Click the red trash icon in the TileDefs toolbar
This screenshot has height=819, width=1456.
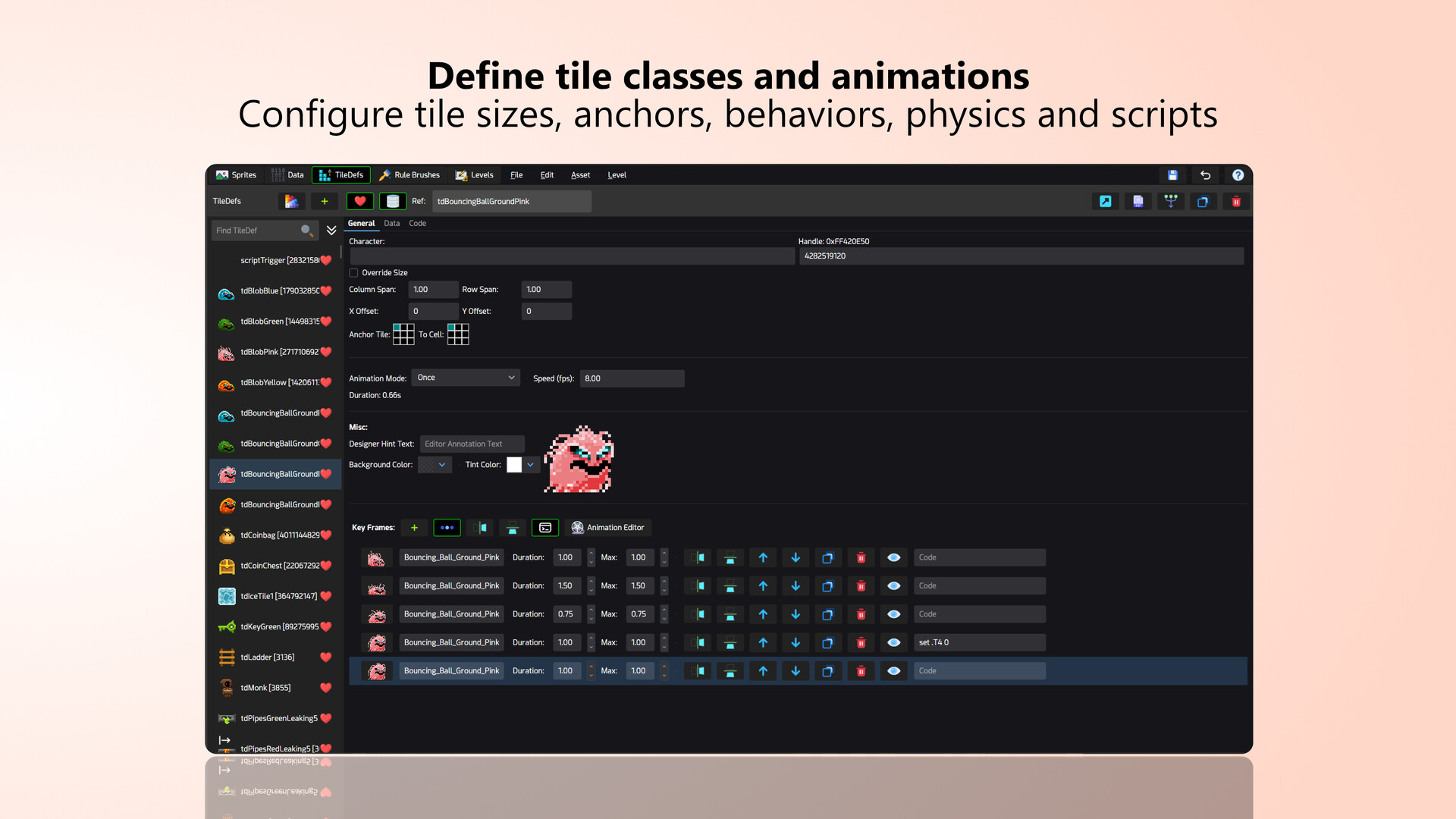point(1236,202)
